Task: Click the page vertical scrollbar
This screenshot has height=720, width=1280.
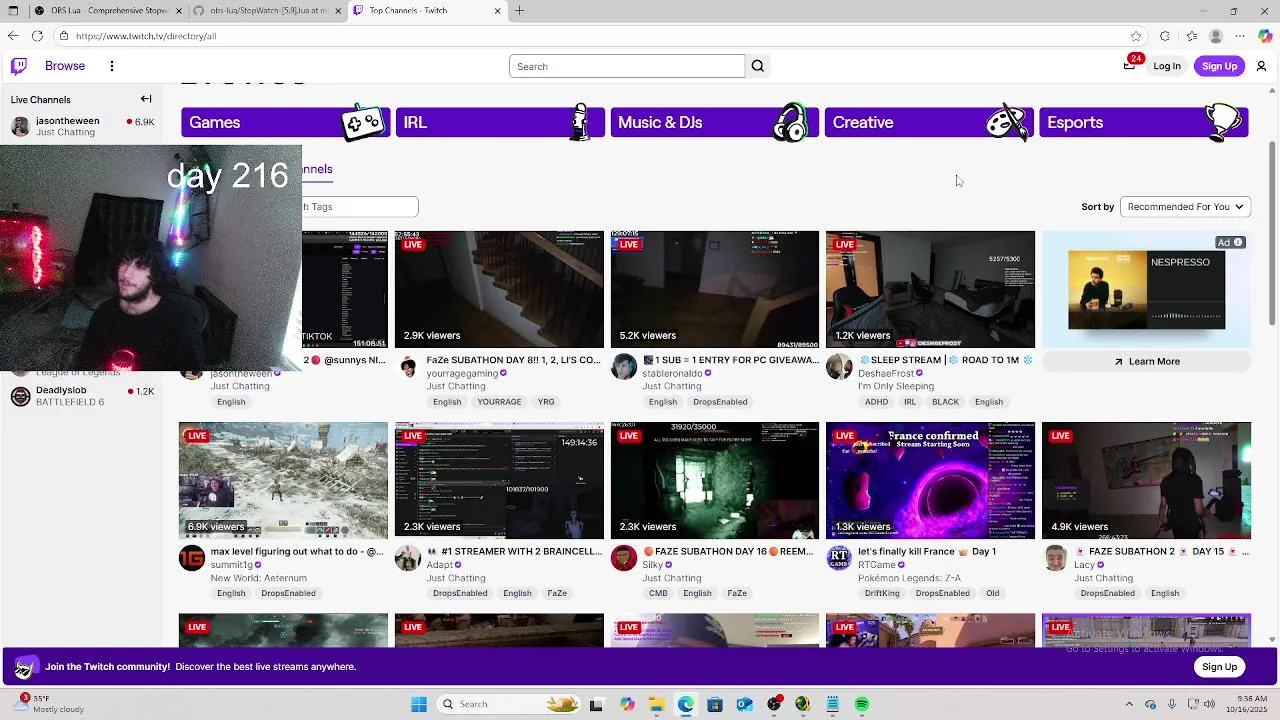Action: [1272, 235]
